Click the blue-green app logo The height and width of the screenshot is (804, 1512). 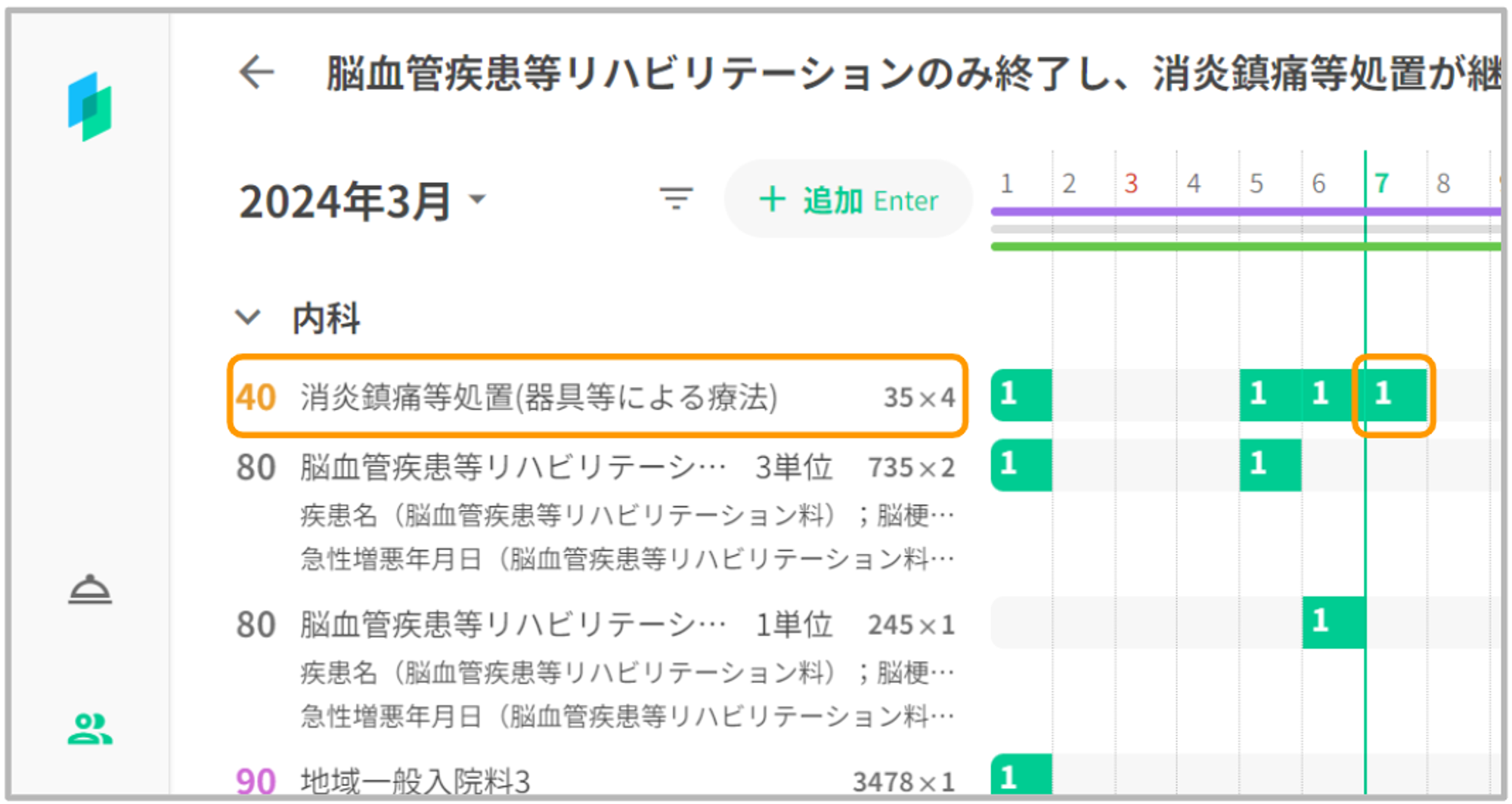[x=90, y=107]
